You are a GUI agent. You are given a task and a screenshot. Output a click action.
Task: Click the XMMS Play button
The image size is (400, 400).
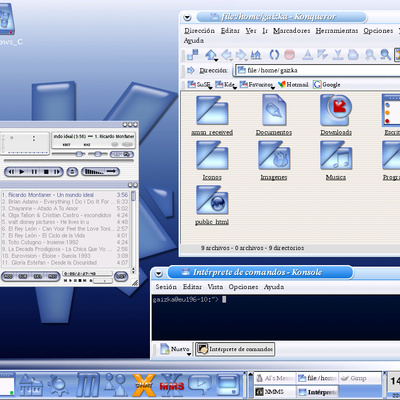22,172
